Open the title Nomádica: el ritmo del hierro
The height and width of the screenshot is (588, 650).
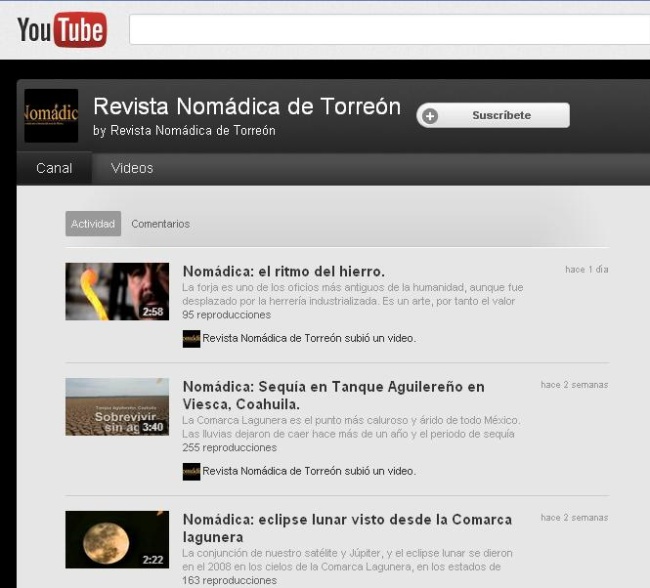coord(283,271)
